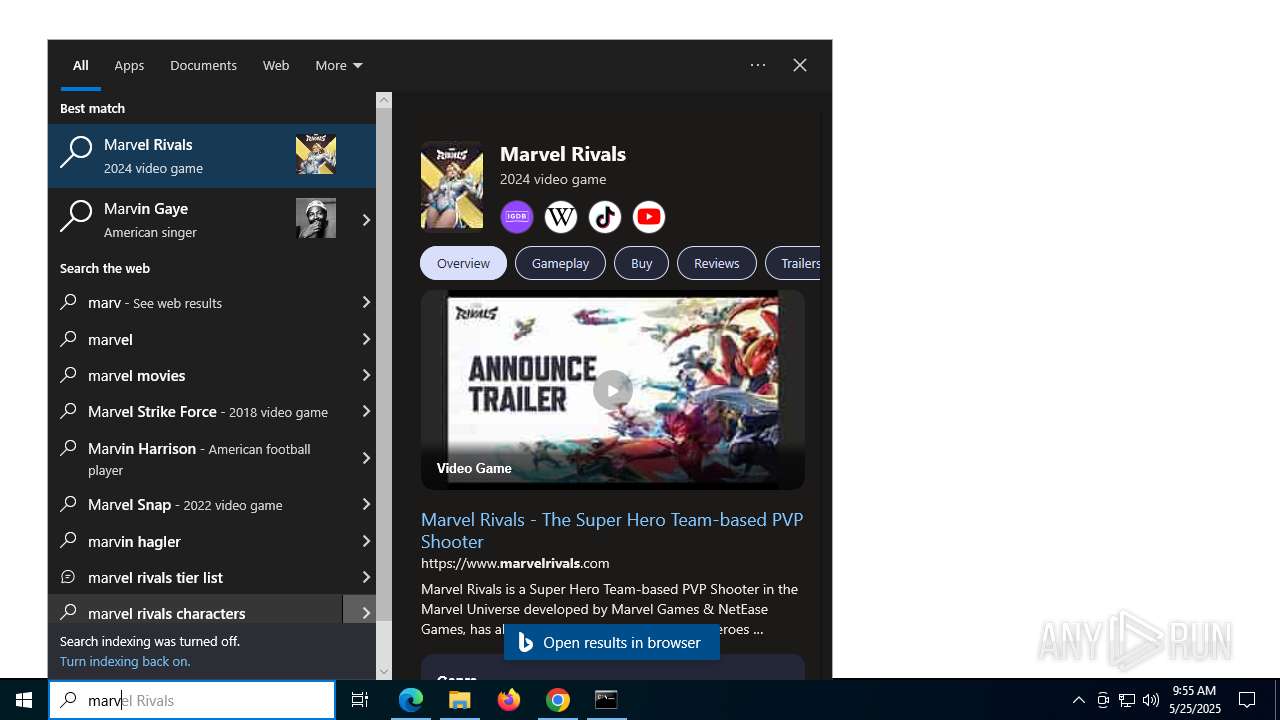Click the network status tray icon

pyautogui.click(x=1127, y=700)
